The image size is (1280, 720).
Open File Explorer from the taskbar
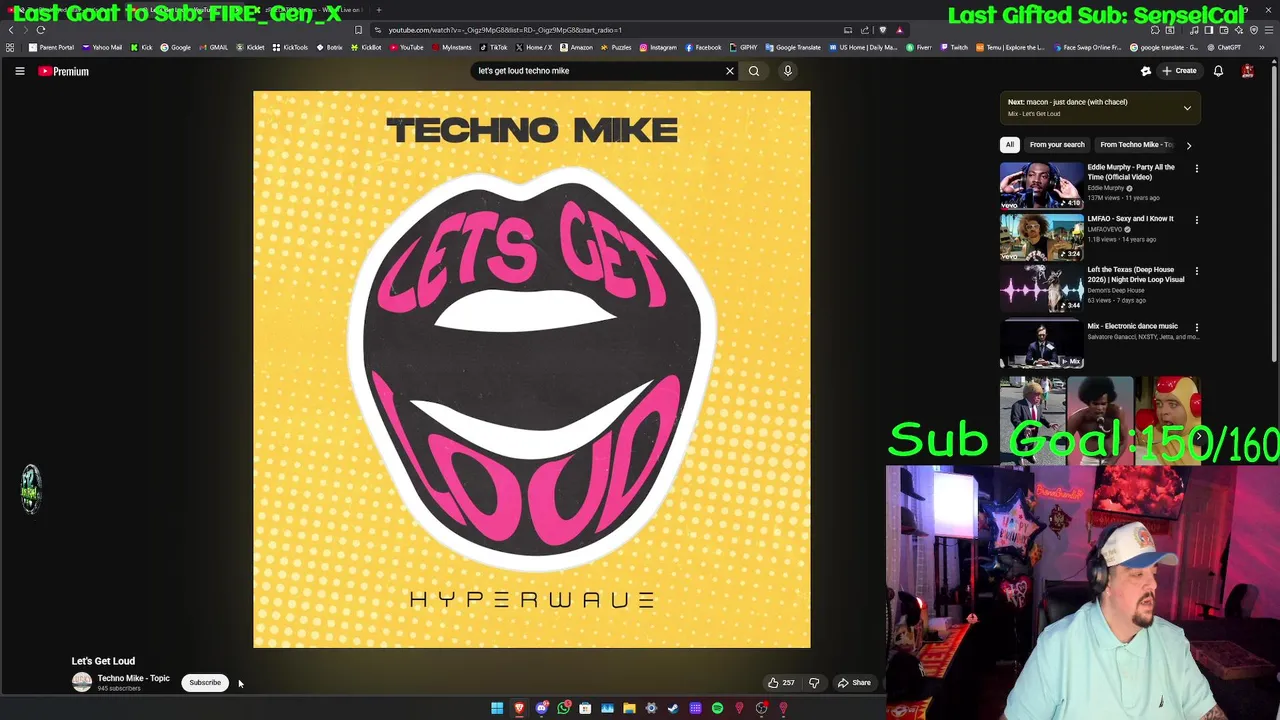(x=629, y=709)
